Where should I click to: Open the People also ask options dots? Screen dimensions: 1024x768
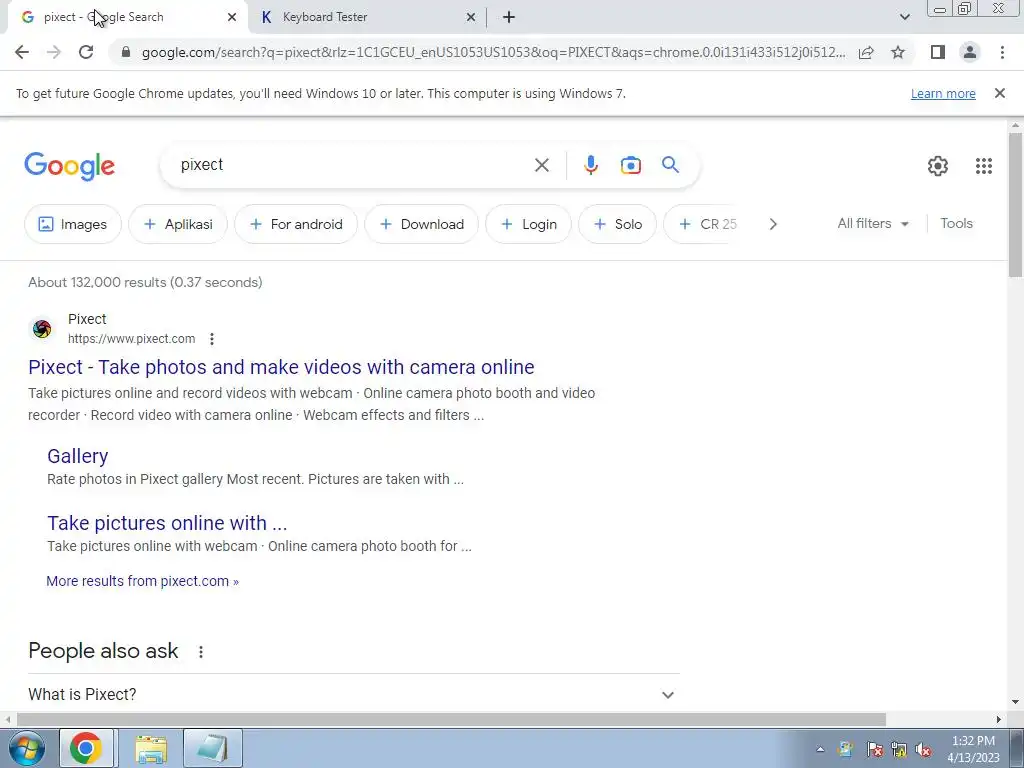point(200,652)
